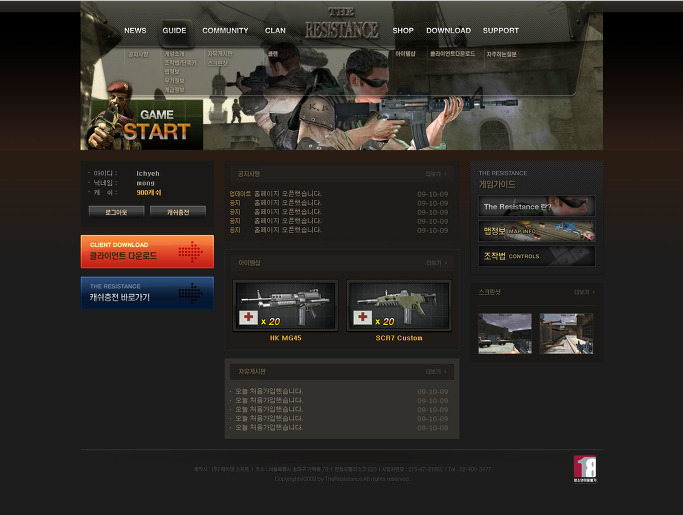Click the HK MG45 item name
Viewport: 683px width, 515px height.
pos(285,338)
